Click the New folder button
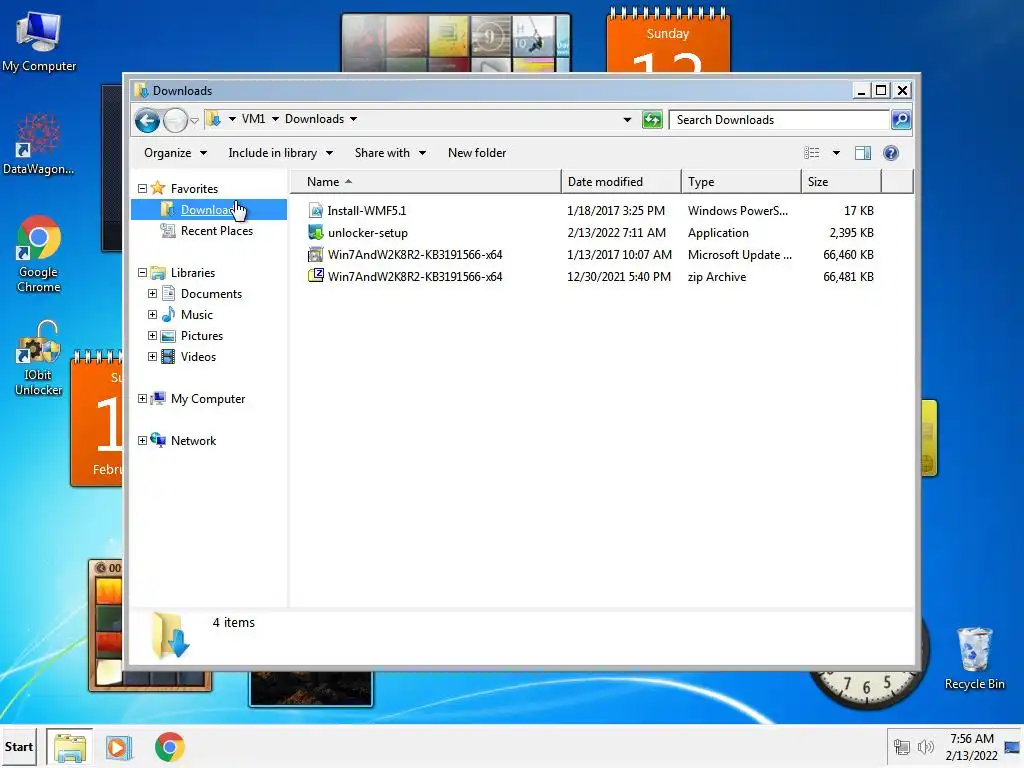This screenshot has height=768, width=1024. [477, 153]
